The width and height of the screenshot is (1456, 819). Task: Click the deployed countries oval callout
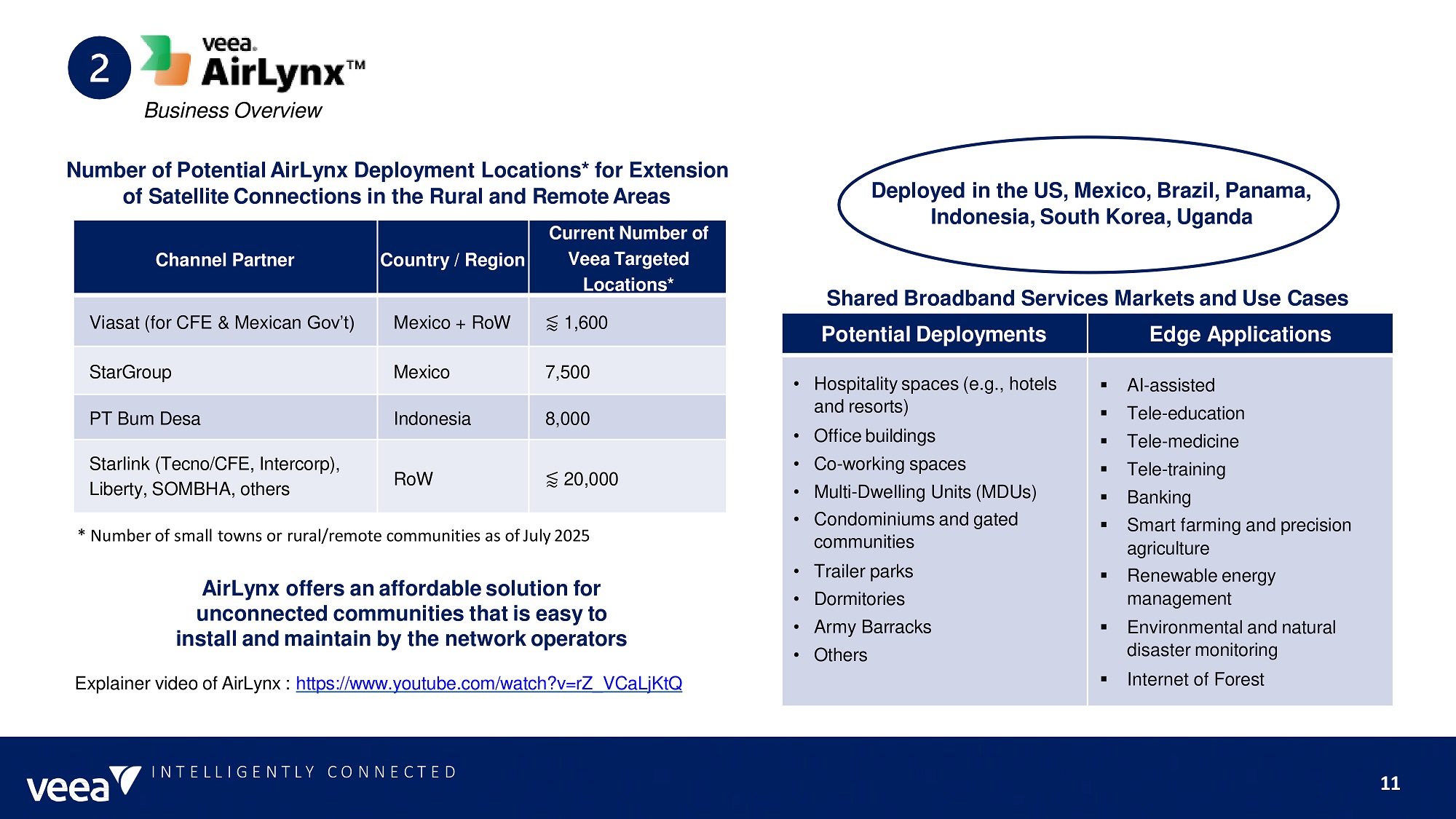click(1090, 204)
